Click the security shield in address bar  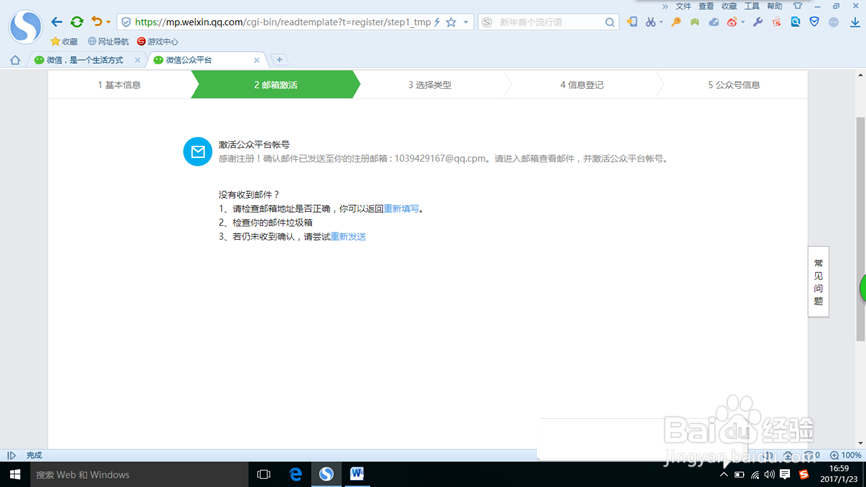(x=126, y=22)
